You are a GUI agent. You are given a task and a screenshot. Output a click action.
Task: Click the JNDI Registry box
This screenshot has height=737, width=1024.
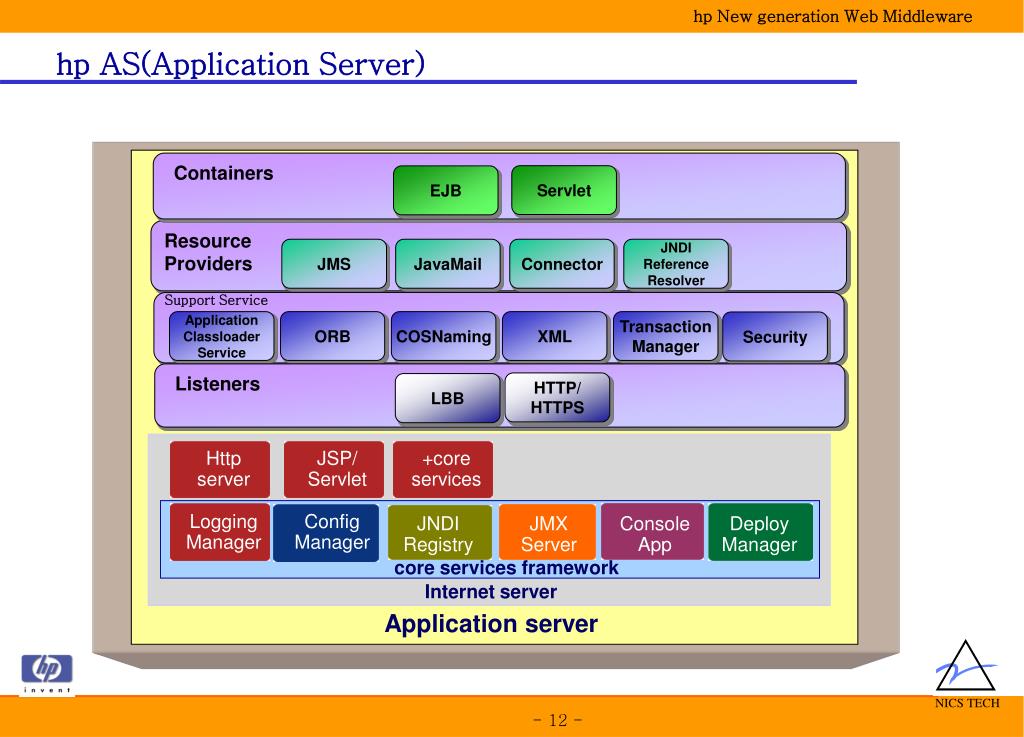pyautogui.click(x=440, y=532)
